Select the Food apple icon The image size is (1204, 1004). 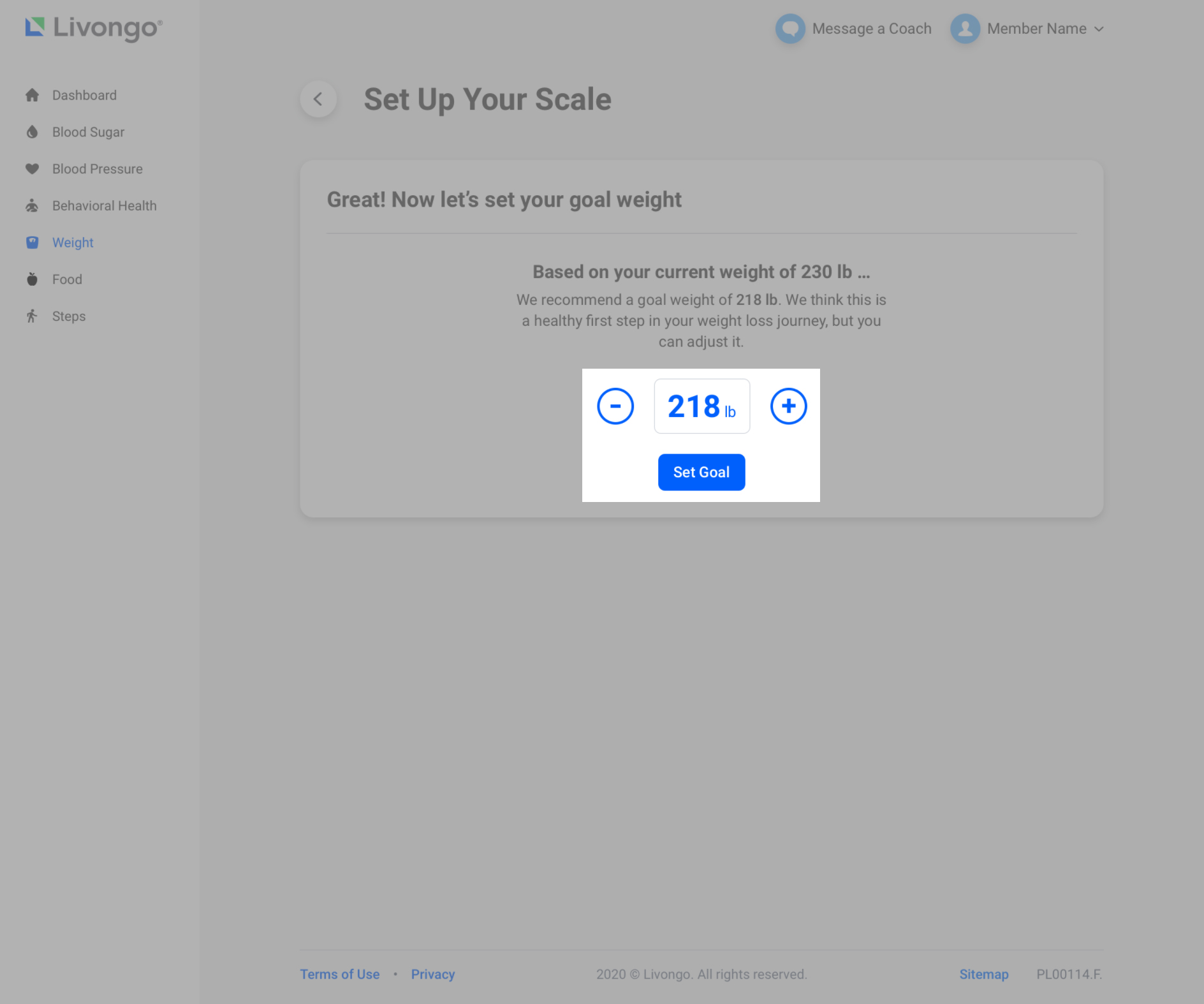[32, 279]
